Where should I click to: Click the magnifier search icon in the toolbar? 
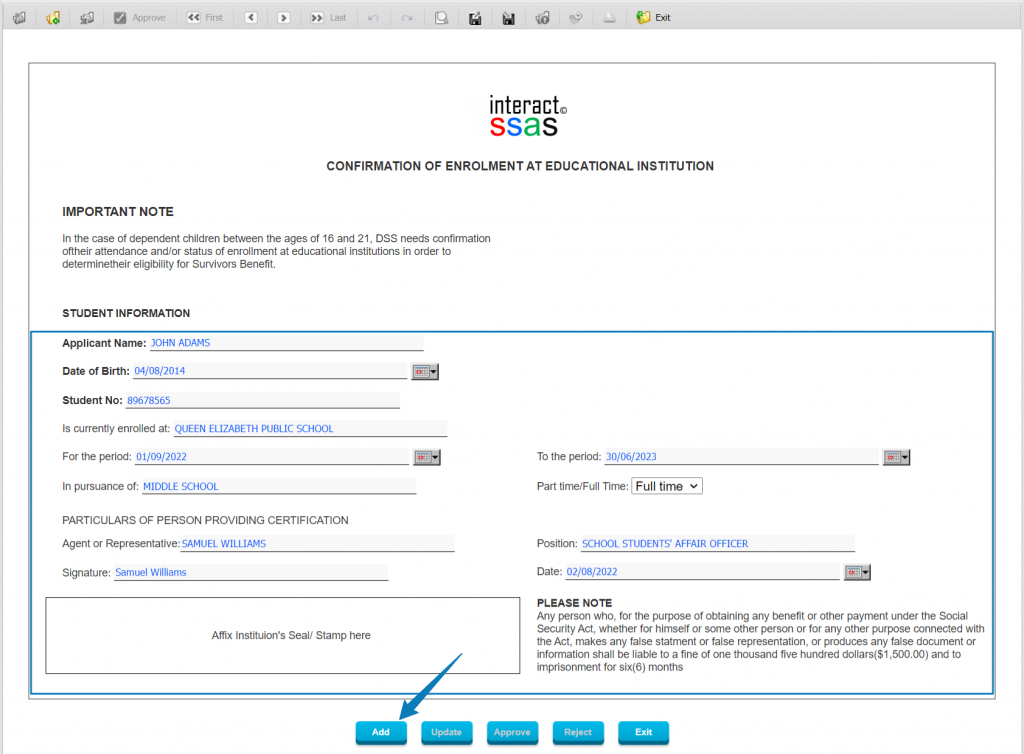[x=440, y=18]
